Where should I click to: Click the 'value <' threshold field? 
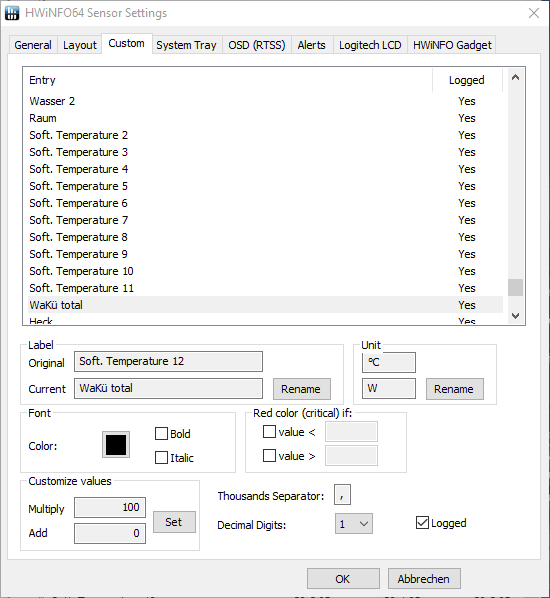(351, 432)
